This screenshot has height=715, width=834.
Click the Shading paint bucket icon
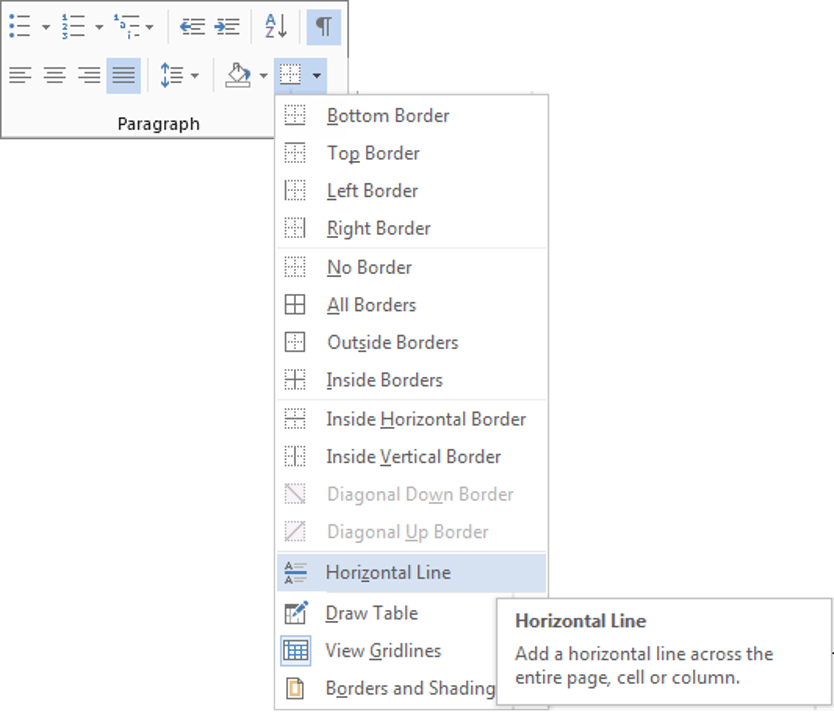point(238,76)
